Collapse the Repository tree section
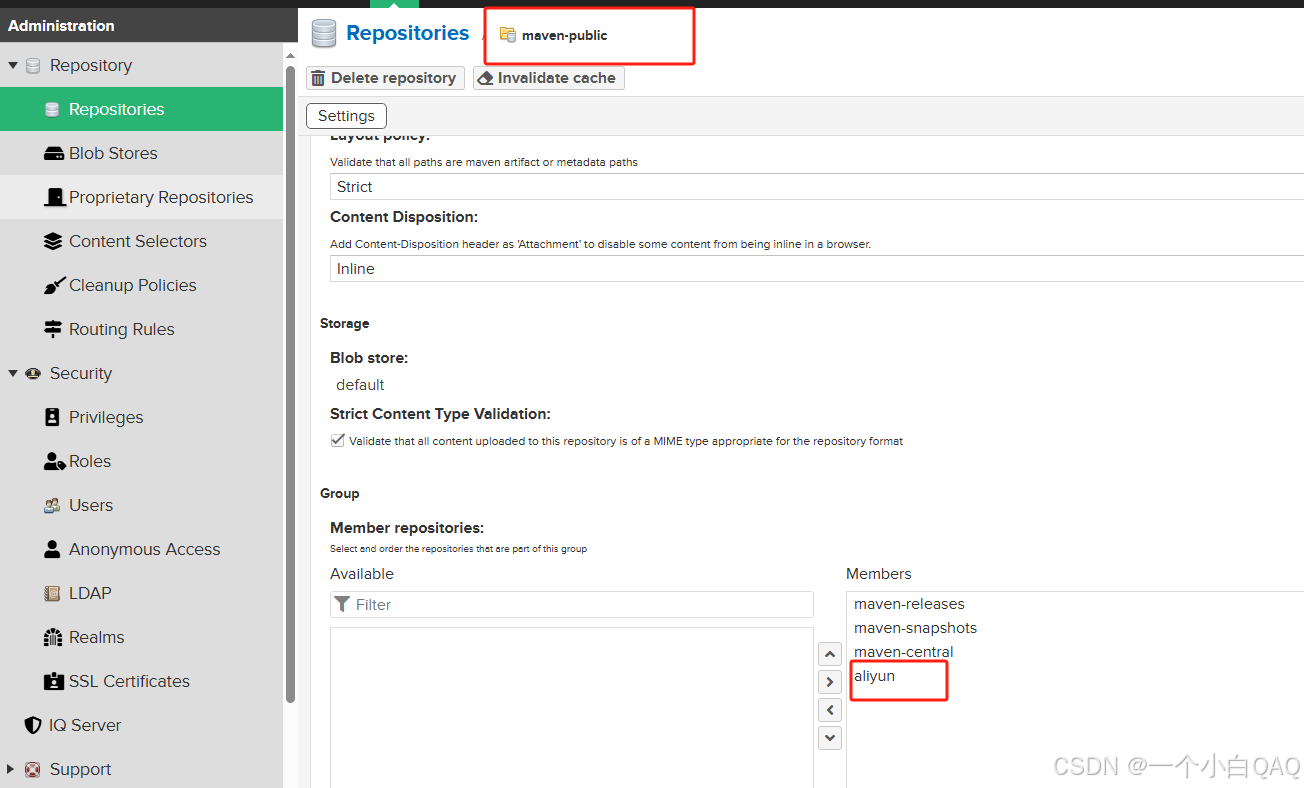 pos(13,66)
